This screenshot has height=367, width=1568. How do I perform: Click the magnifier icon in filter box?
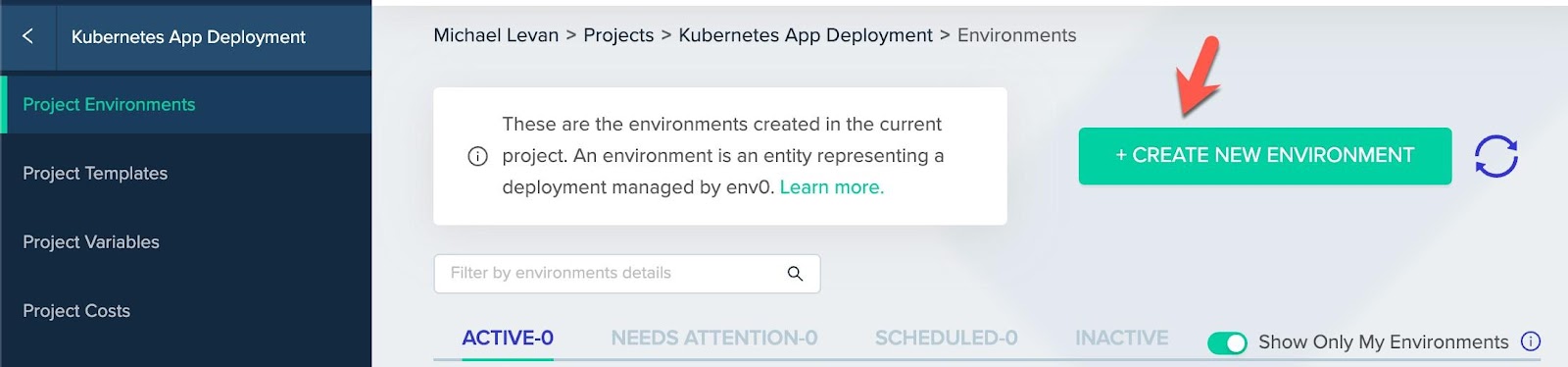[x=795, y=274]
